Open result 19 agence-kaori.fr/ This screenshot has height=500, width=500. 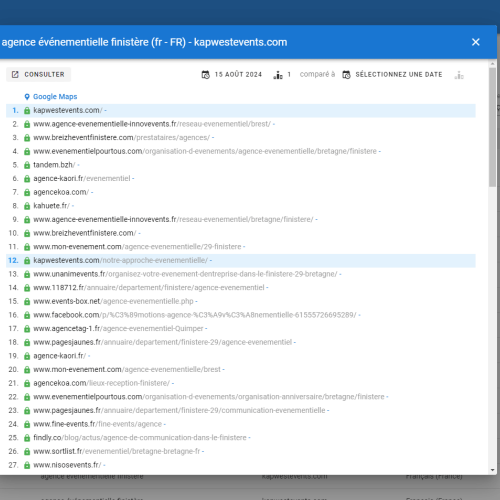pos(60,356)
